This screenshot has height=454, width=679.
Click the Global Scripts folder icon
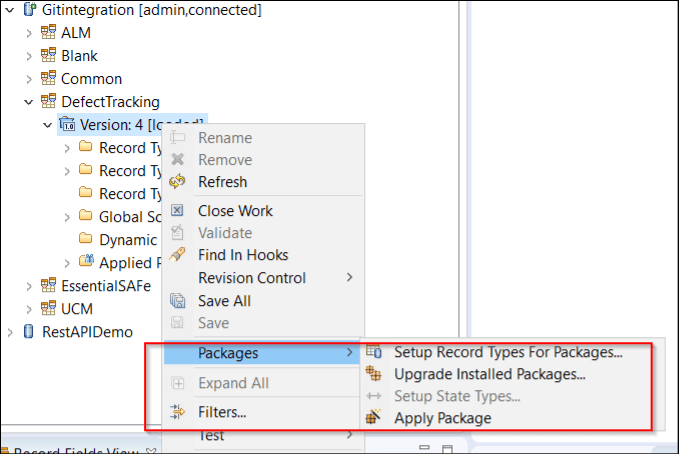[x=86, y=215]
